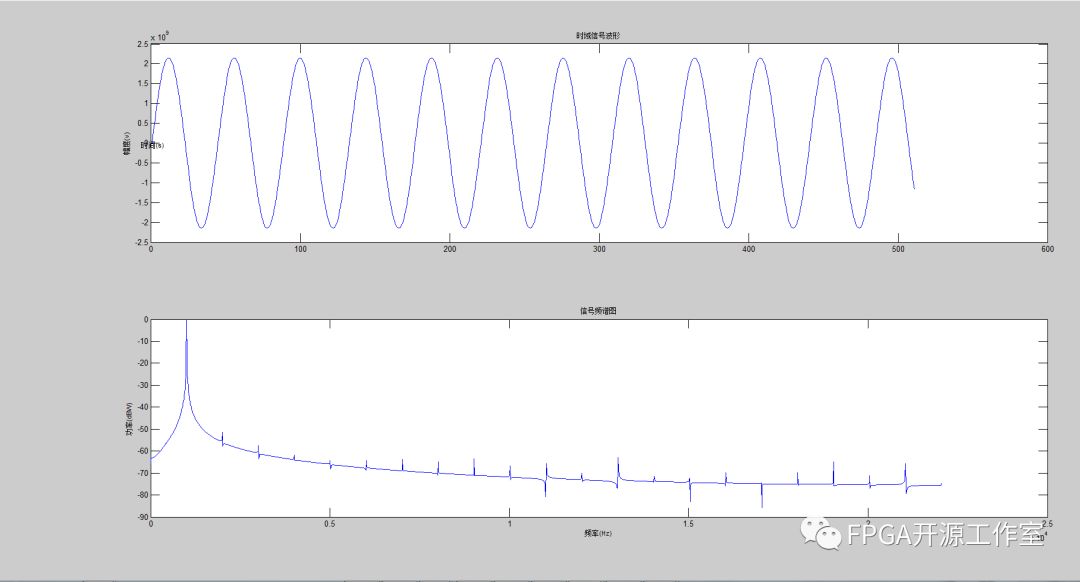Click the 1.5 tick label on frequency axis

[x=688, y=524]
